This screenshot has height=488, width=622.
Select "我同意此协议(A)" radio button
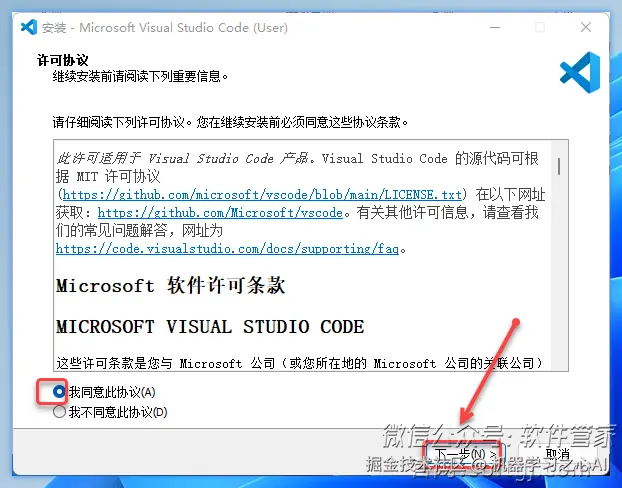tap(59, 392)
